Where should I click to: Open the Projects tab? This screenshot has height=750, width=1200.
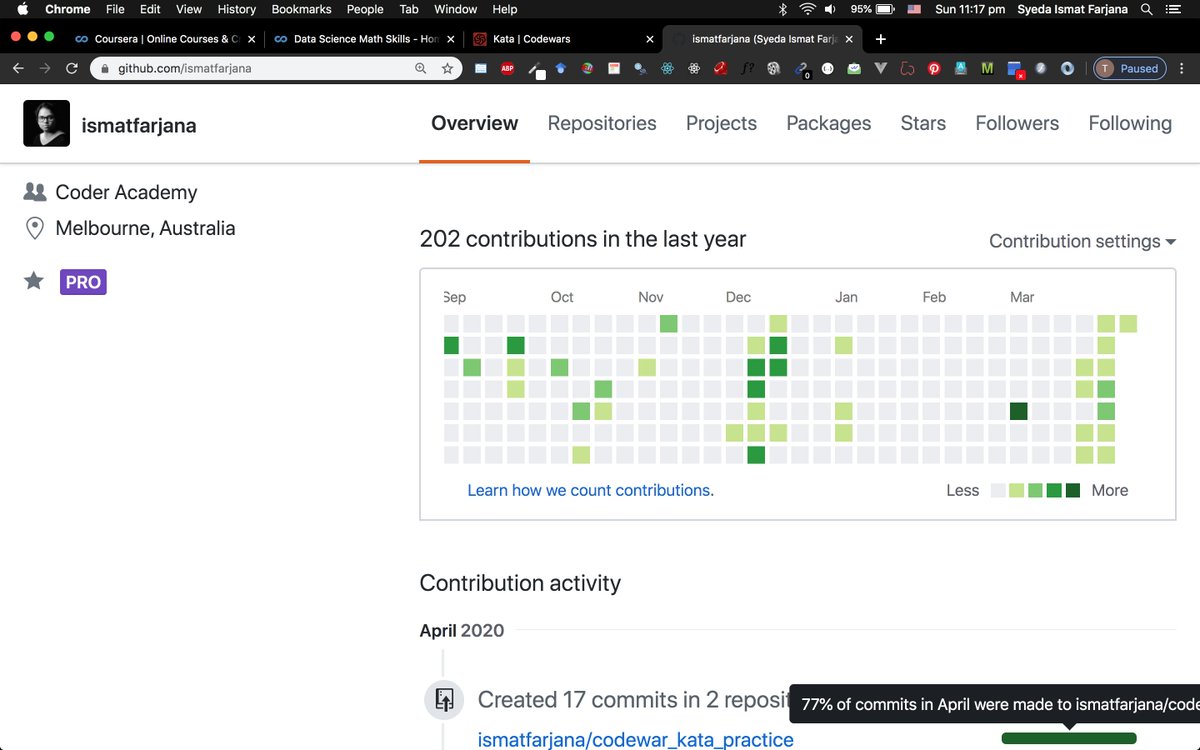[x=721, y=123]
